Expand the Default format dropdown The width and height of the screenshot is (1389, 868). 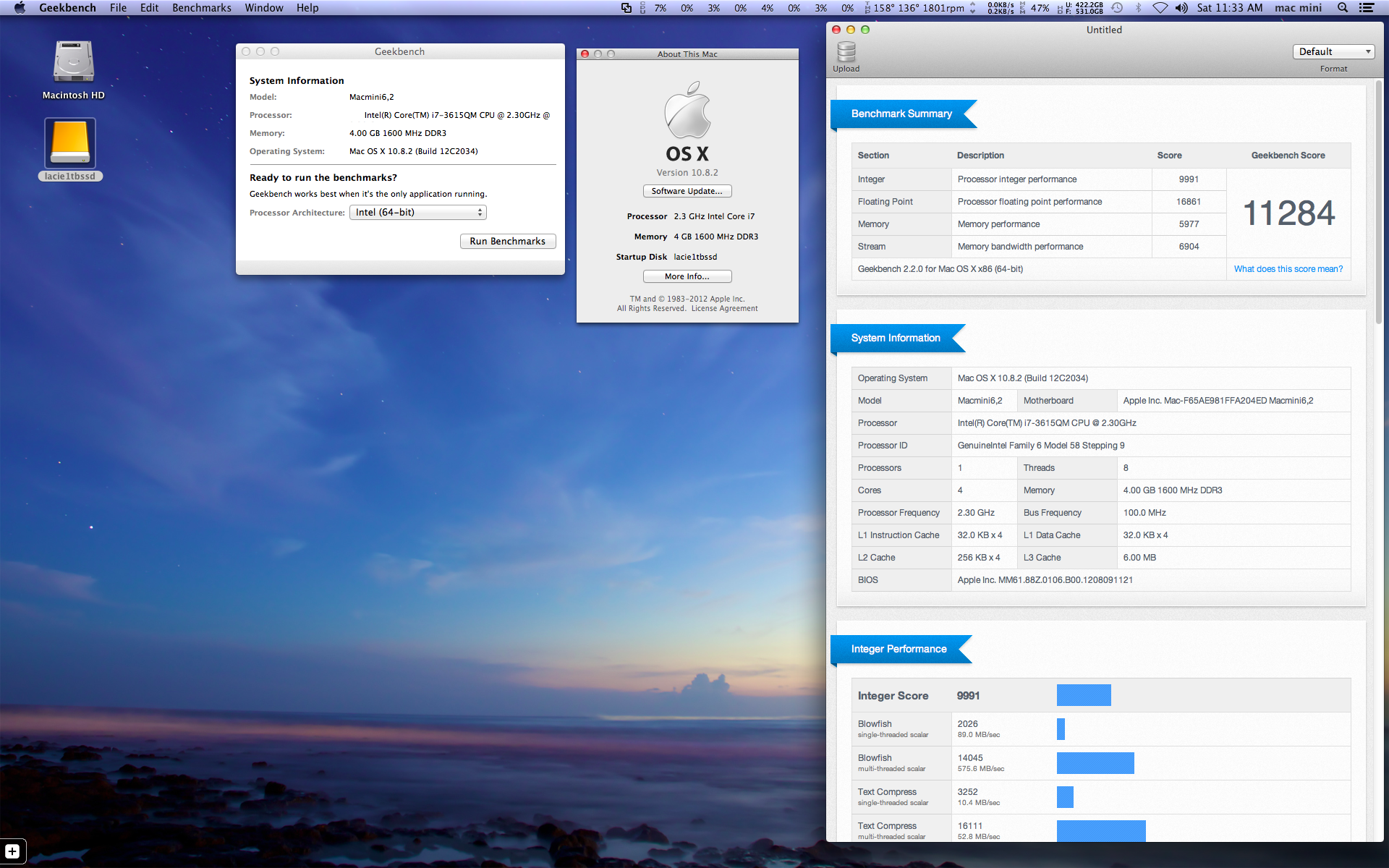1333,51
